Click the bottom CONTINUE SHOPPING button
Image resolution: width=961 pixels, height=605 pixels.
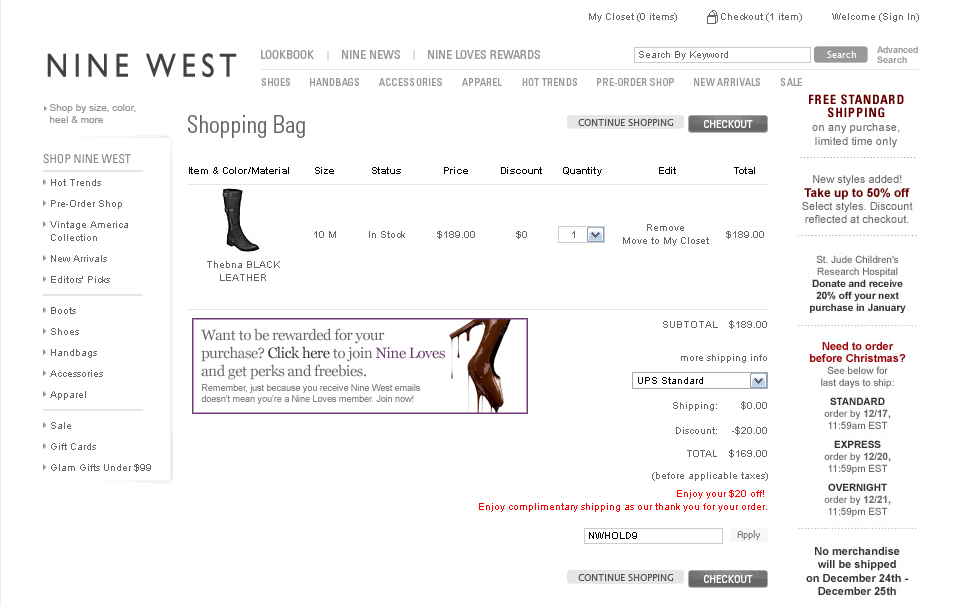[x=625, y=577]
